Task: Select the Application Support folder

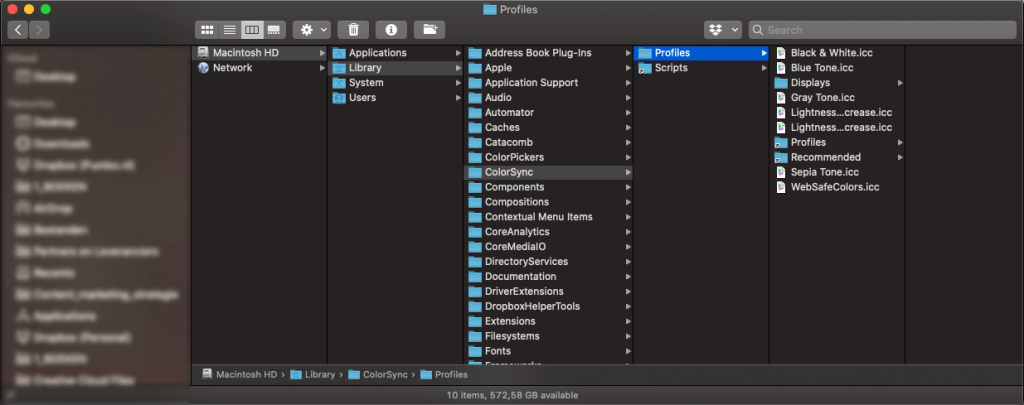Action: click(x=531, y=83)
